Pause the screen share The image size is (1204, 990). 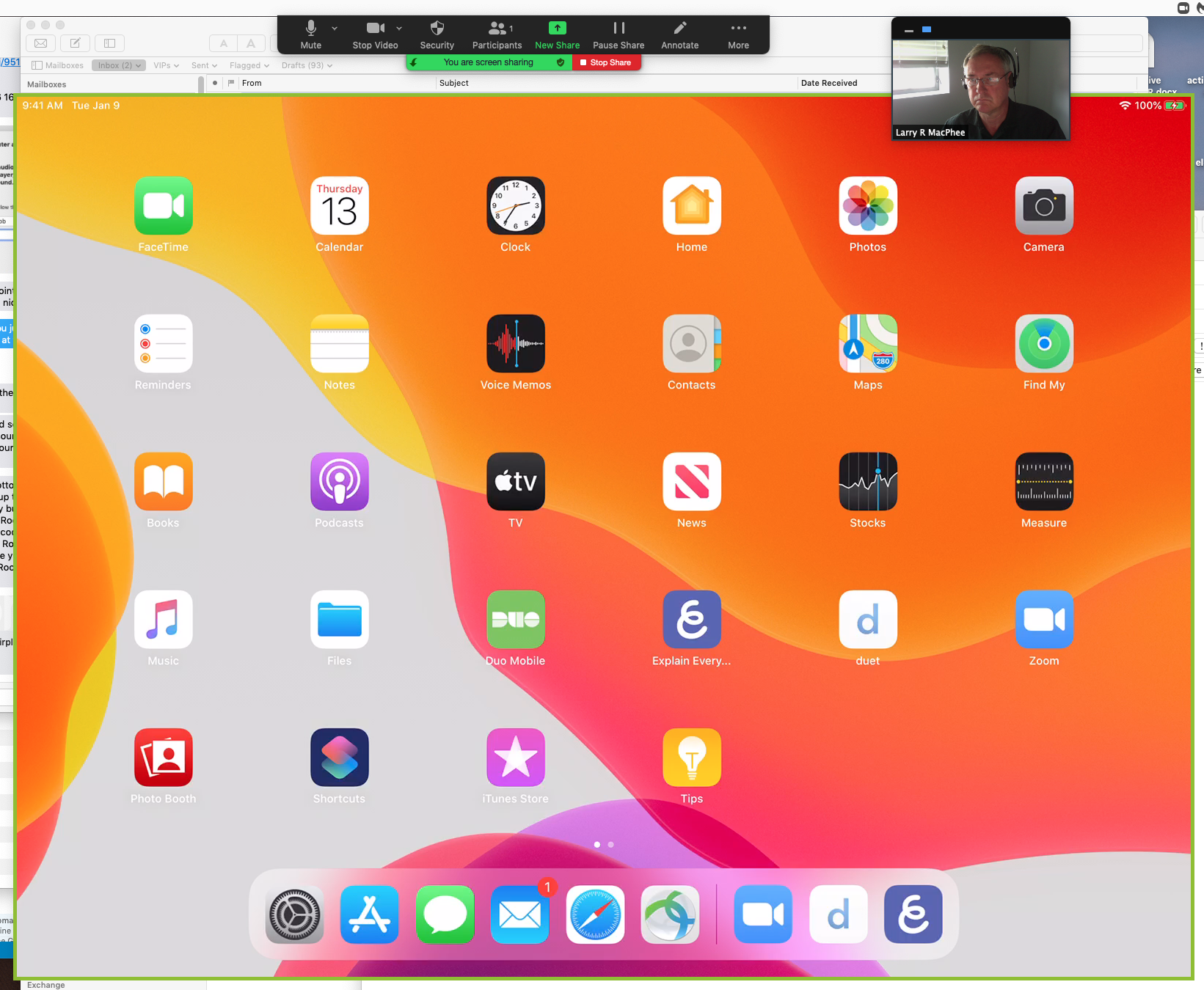[619, 34]
